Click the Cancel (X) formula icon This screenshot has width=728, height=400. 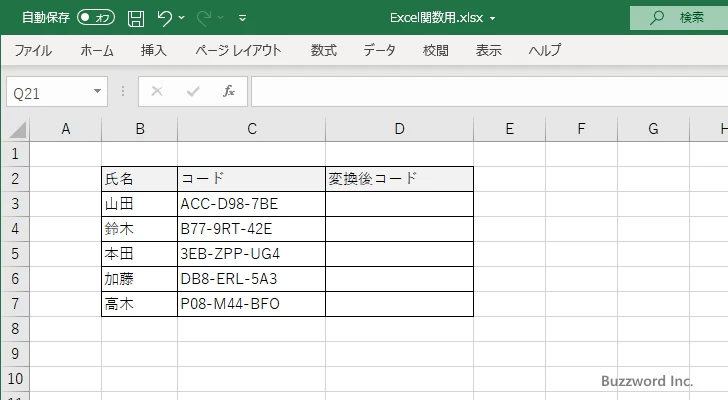(x=157, y=91)
